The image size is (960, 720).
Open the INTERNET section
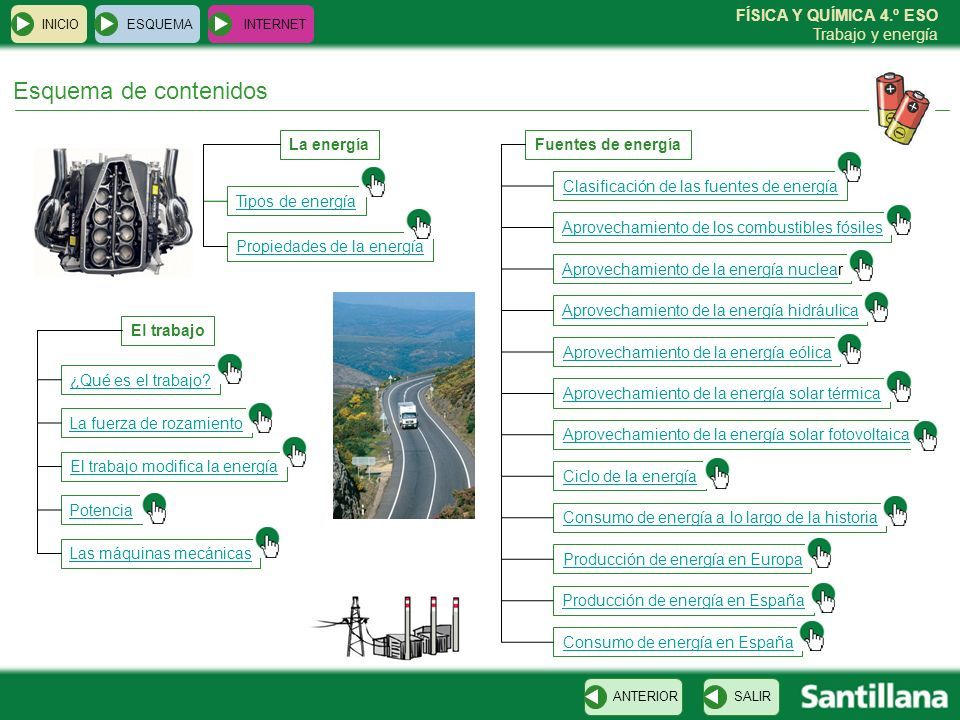coord(261,24)
